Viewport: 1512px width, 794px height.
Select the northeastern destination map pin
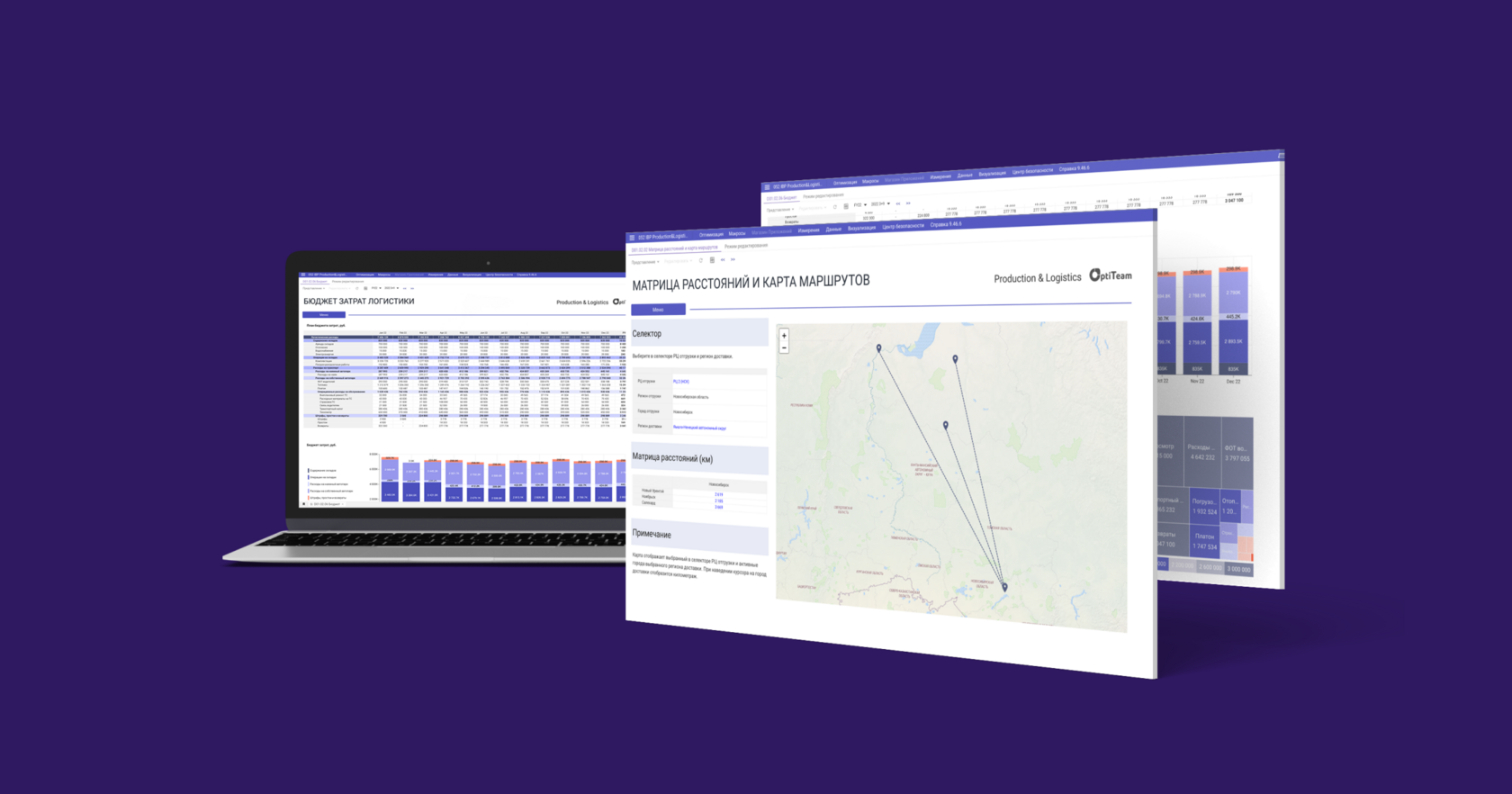[x=956, y=358]
